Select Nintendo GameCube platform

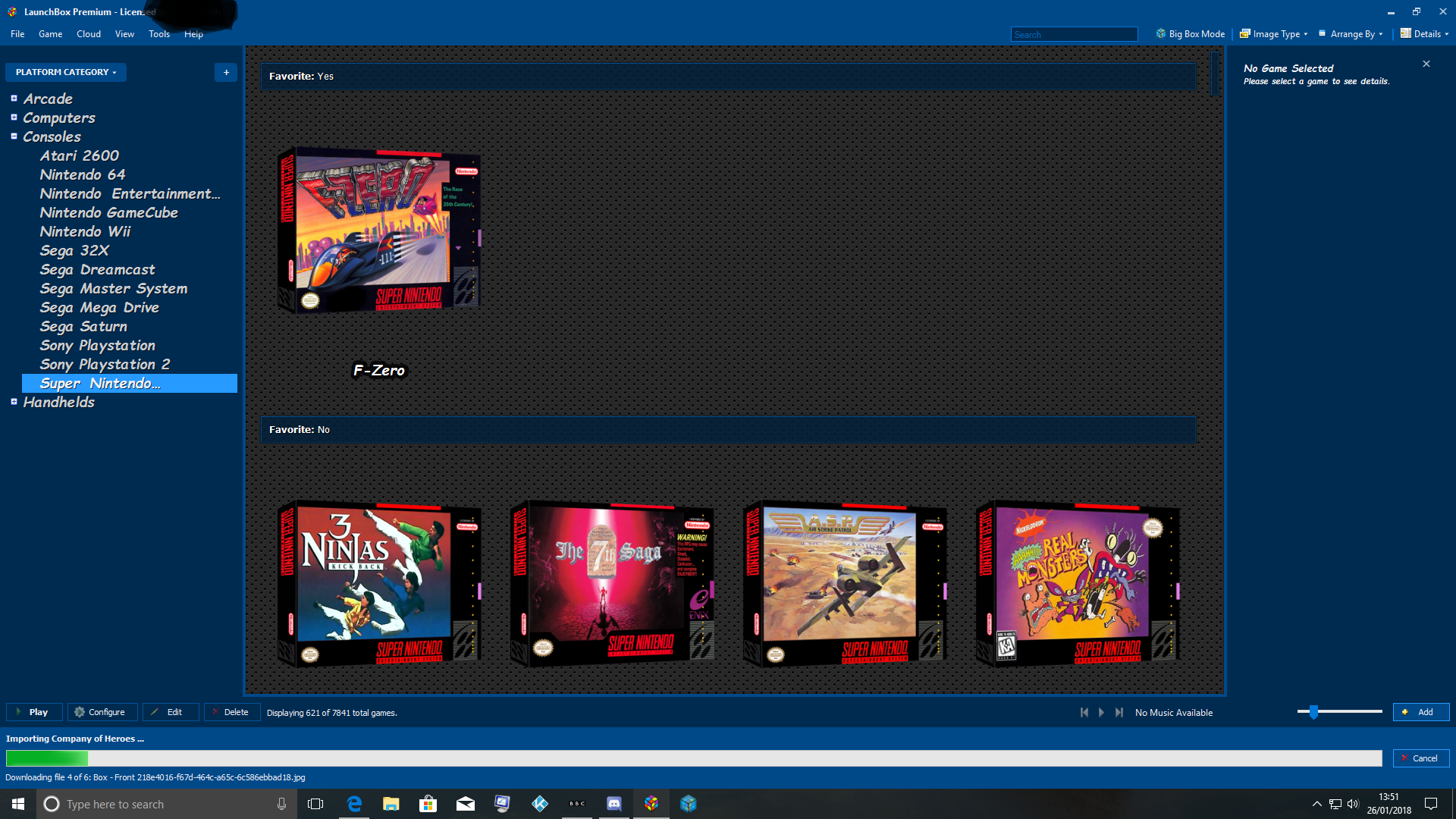click(109, 212)
